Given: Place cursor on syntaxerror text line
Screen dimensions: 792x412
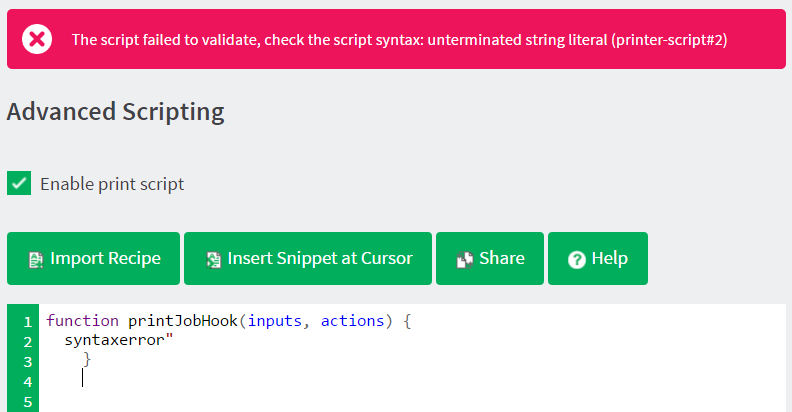Looking at the screenshot, I should pyautogui.click(x=119, y=340).
